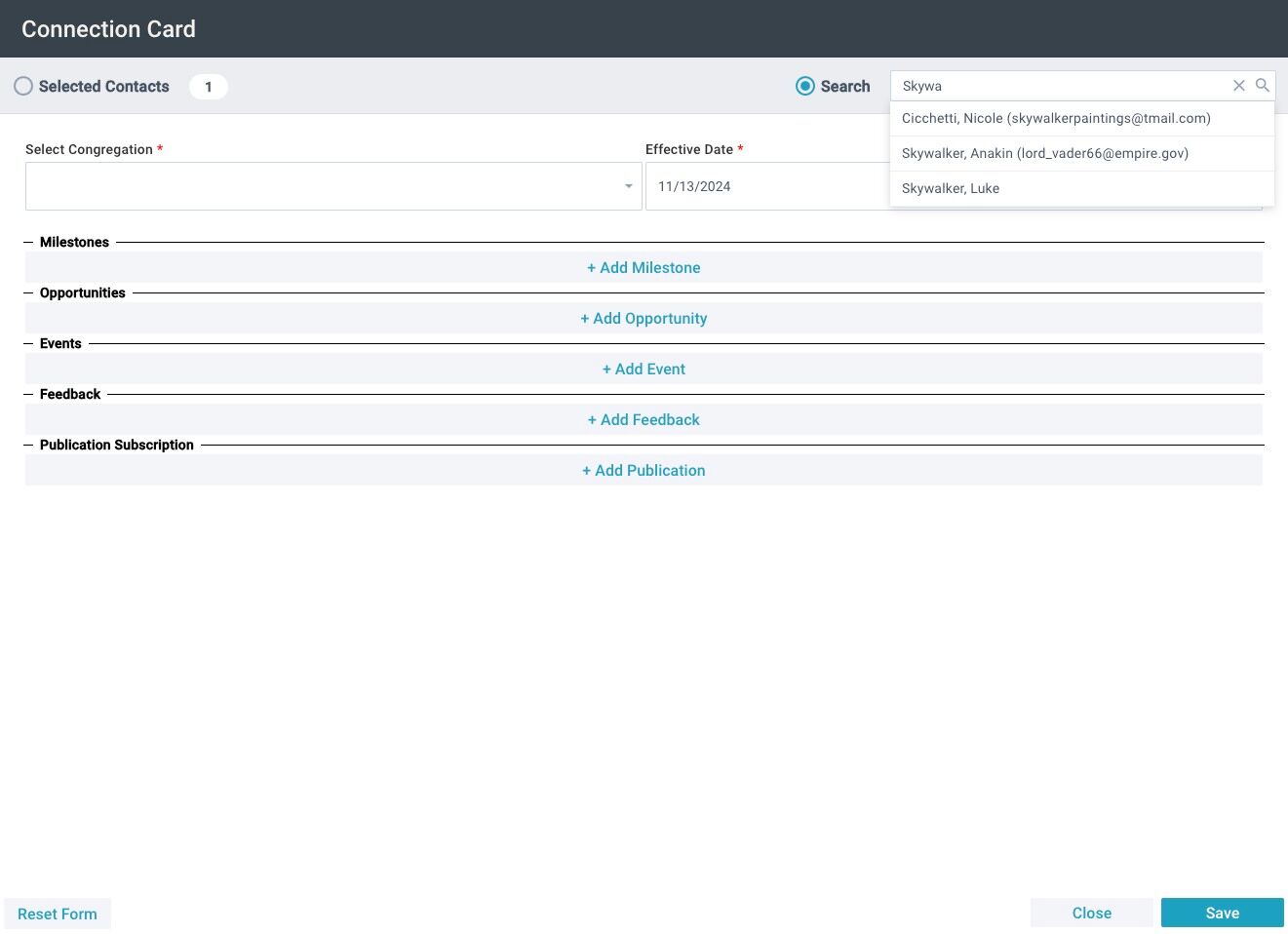This screenshot has width=1288, height=934.
Task: Click the Reset Form button
Action: coord(58,914)
